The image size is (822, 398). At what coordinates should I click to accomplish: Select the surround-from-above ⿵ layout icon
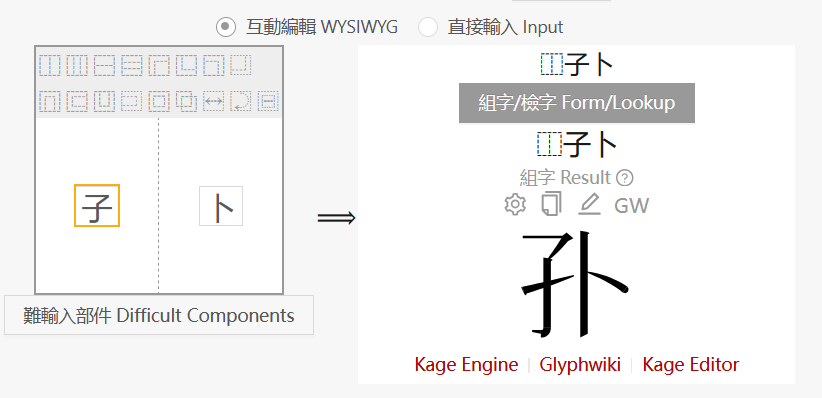pos(50,101)
